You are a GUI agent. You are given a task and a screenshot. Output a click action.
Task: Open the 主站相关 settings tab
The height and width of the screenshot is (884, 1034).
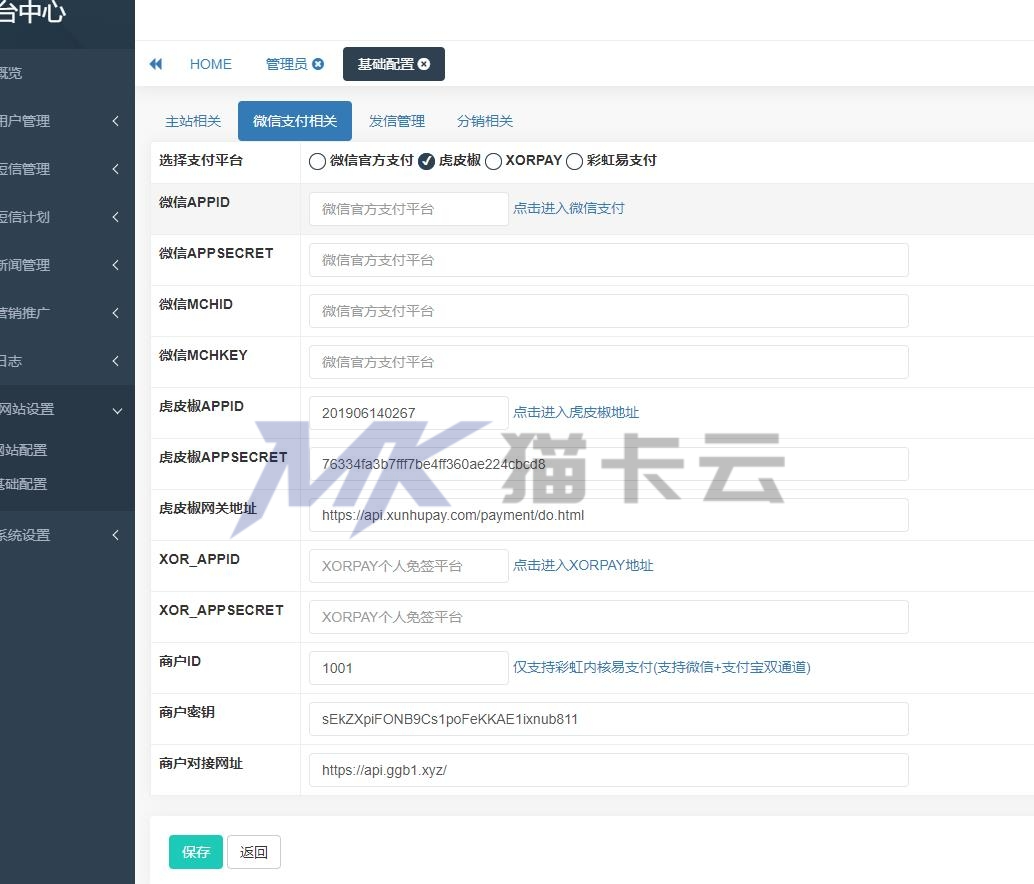pyautogui.click(x=193, y=121)
